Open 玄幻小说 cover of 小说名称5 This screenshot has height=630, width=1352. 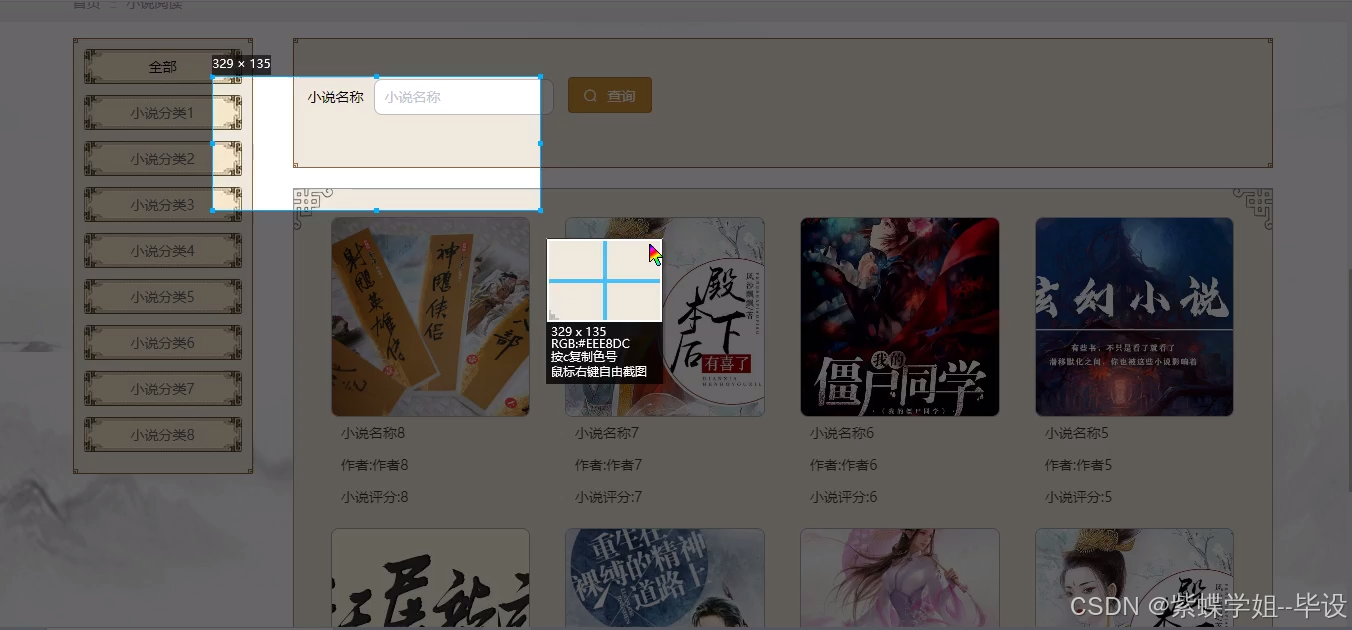1134,317
